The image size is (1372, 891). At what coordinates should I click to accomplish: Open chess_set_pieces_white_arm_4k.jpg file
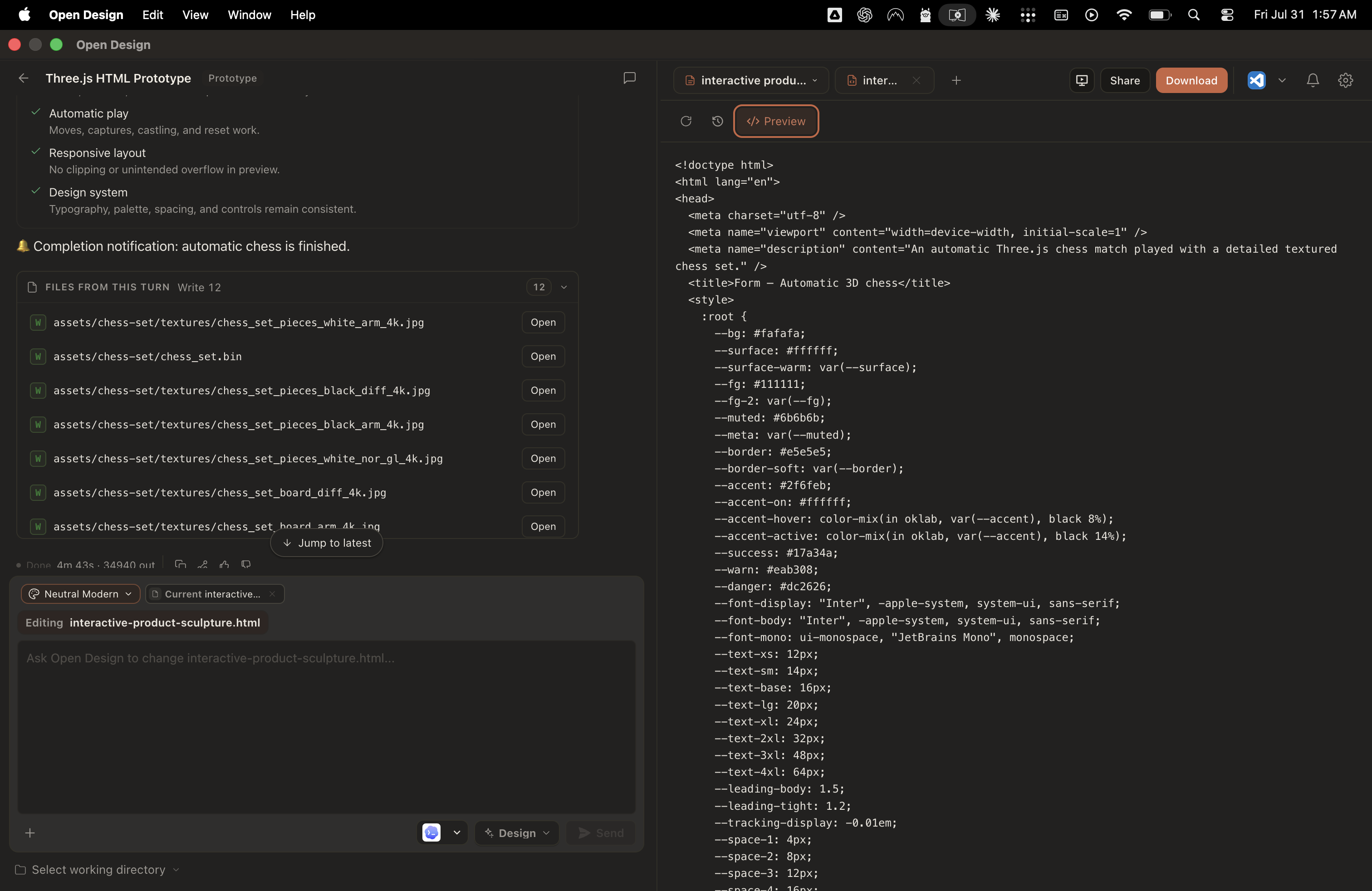click(543, 322)
